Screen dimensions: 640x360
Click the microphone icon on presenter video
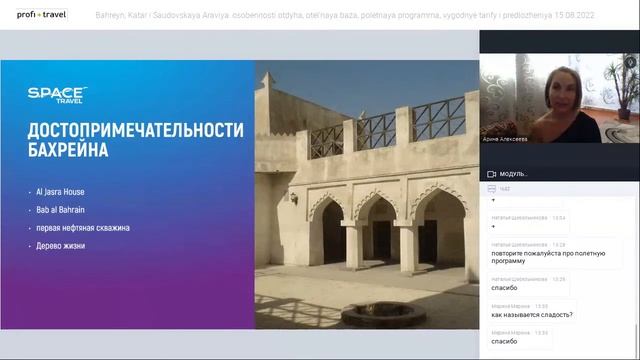(630, 62)
